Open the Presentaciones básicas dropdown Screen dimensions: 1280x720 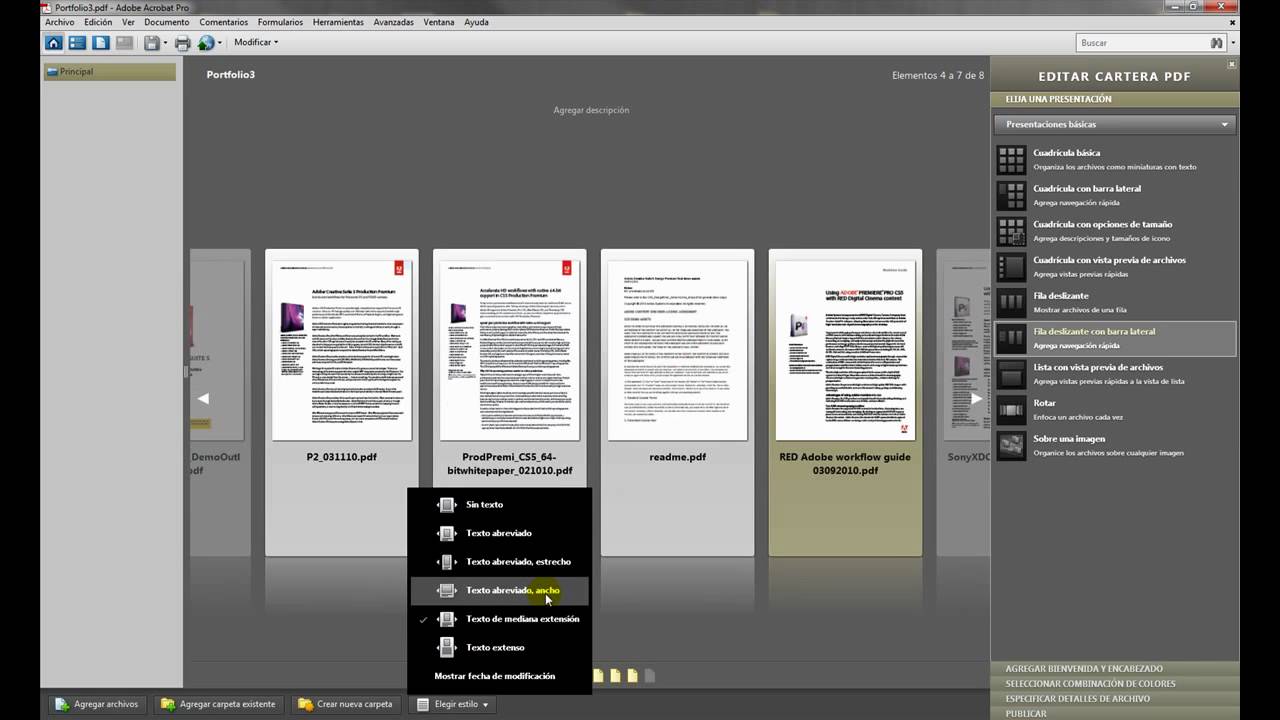(x=1115, y=125)
